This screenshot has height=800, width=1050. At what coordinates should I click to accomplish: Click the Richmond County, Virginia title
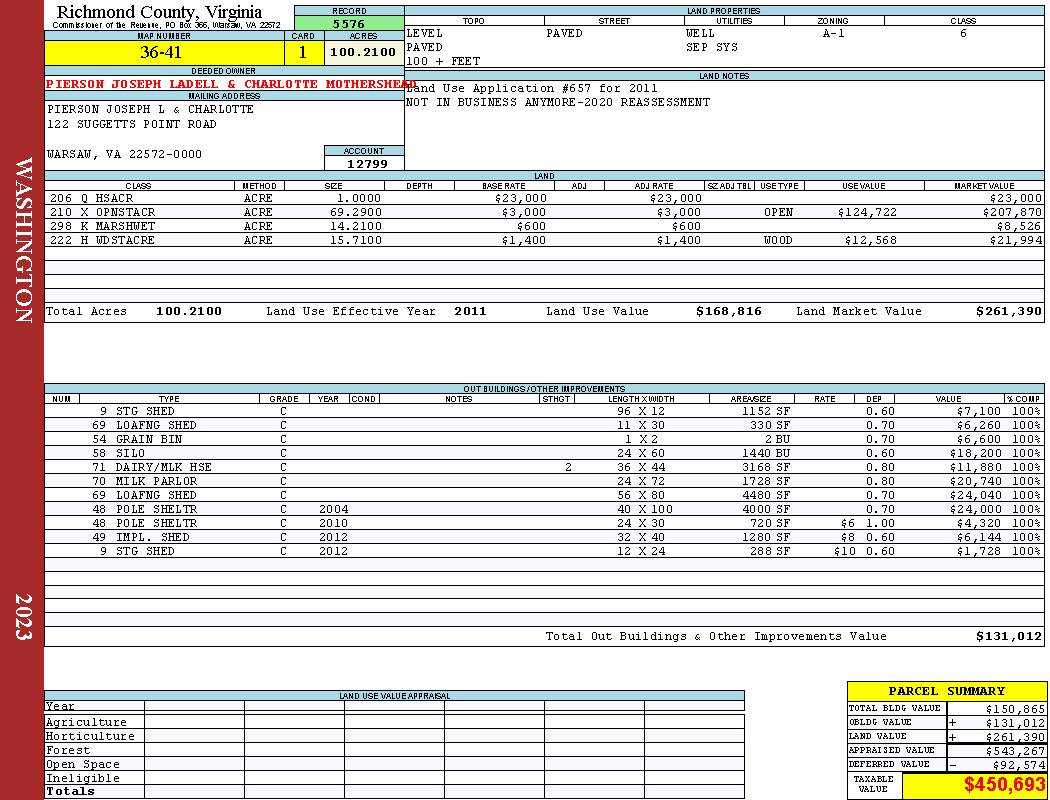pyautogui.click(x=159, y=11)
